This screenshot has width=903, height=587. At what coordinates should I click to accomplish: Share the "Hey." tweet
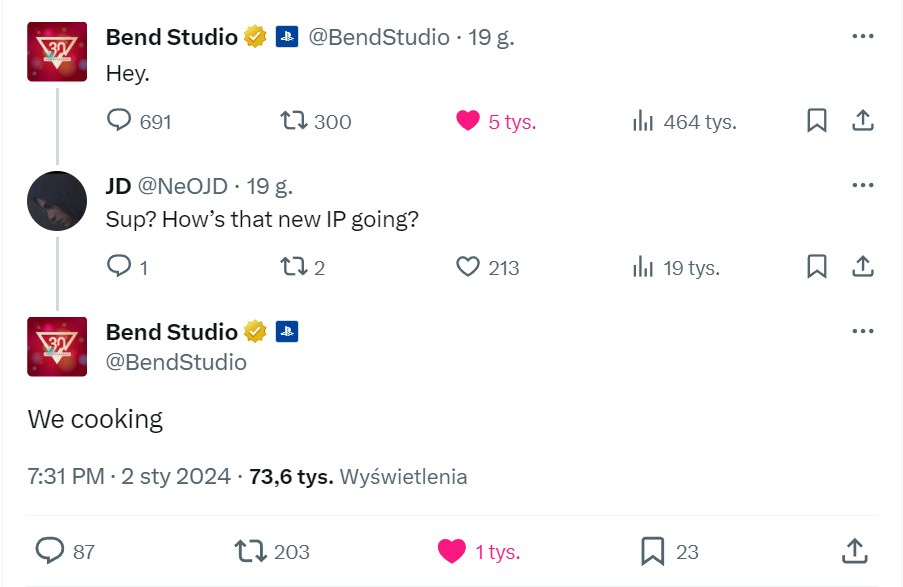tap(863, 121)
